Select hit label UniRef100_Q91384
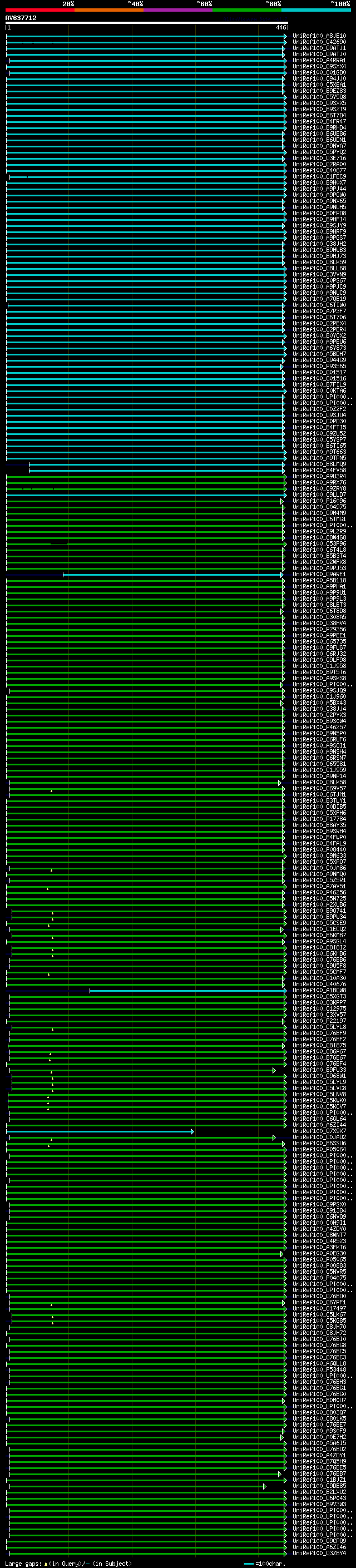356x1568 pixels. point(319,1211)
